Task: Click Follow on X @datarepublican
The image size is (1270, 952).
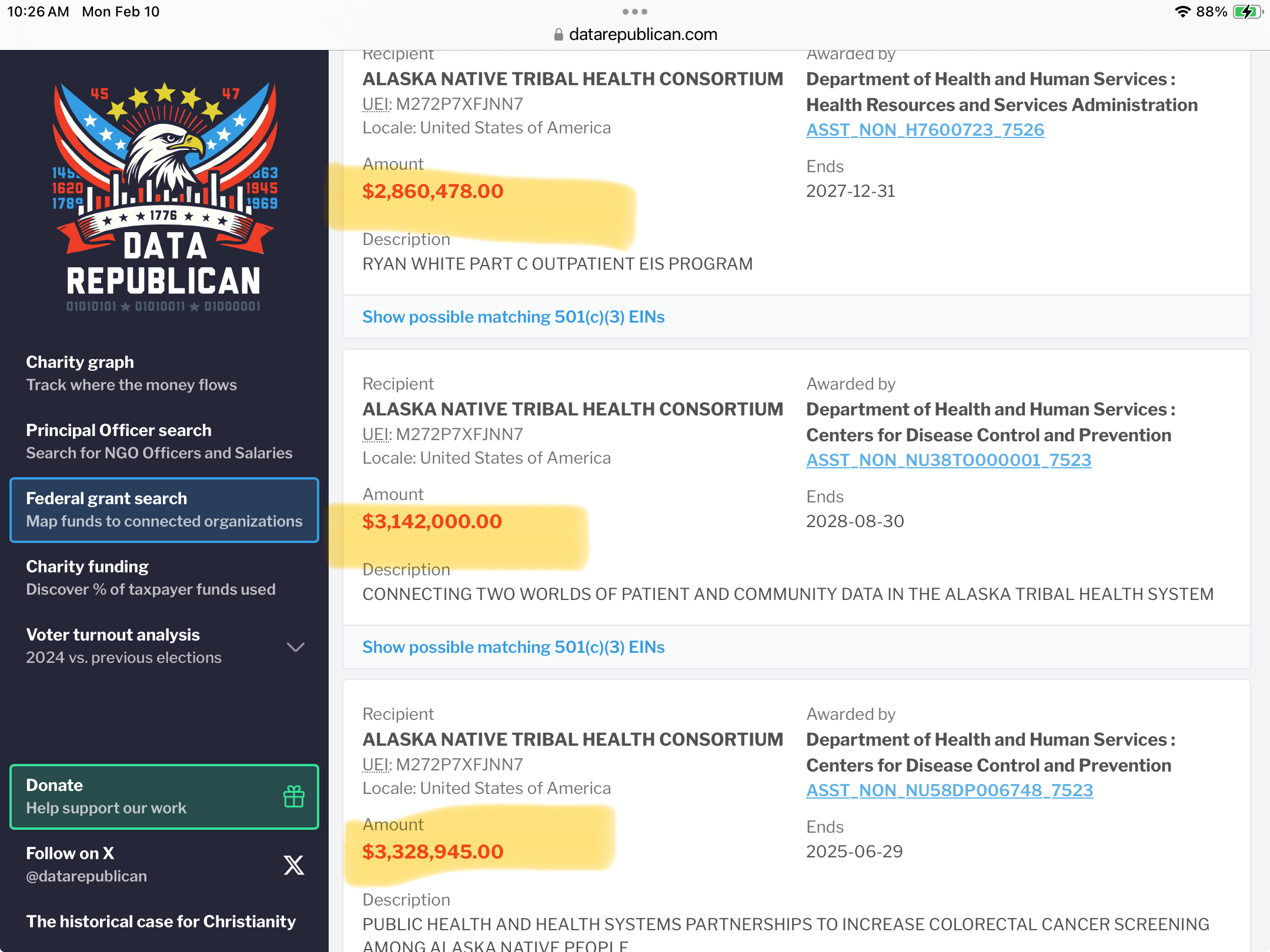Action: point(164,864)
